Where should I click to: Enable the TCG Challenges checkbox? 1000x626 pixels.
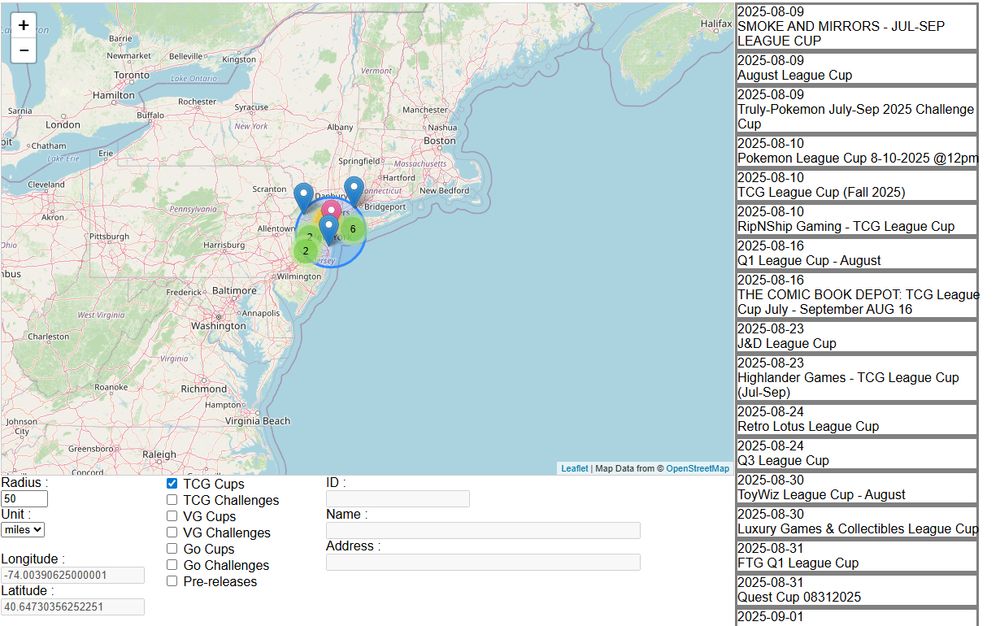(172, 500)
